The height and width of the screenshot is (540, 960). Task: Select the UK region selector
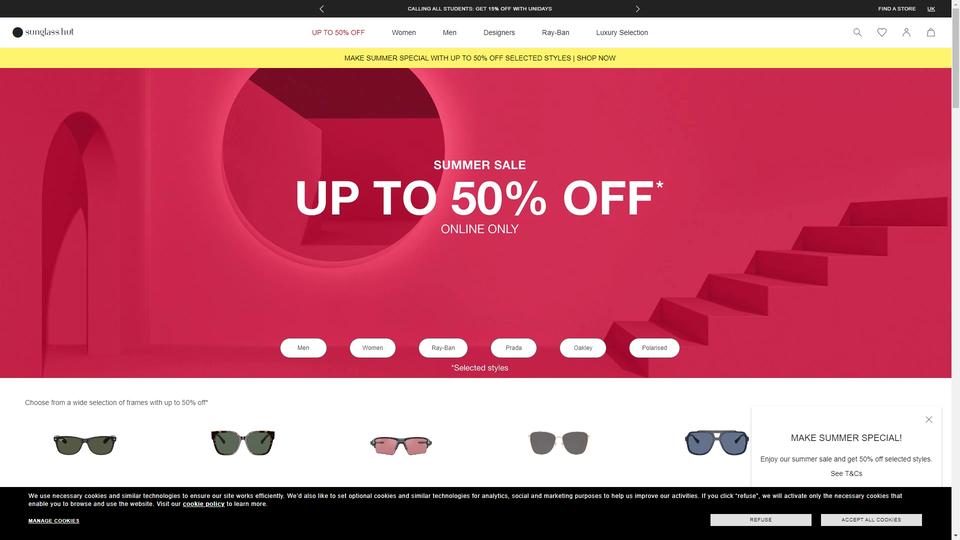pos(931,9)
